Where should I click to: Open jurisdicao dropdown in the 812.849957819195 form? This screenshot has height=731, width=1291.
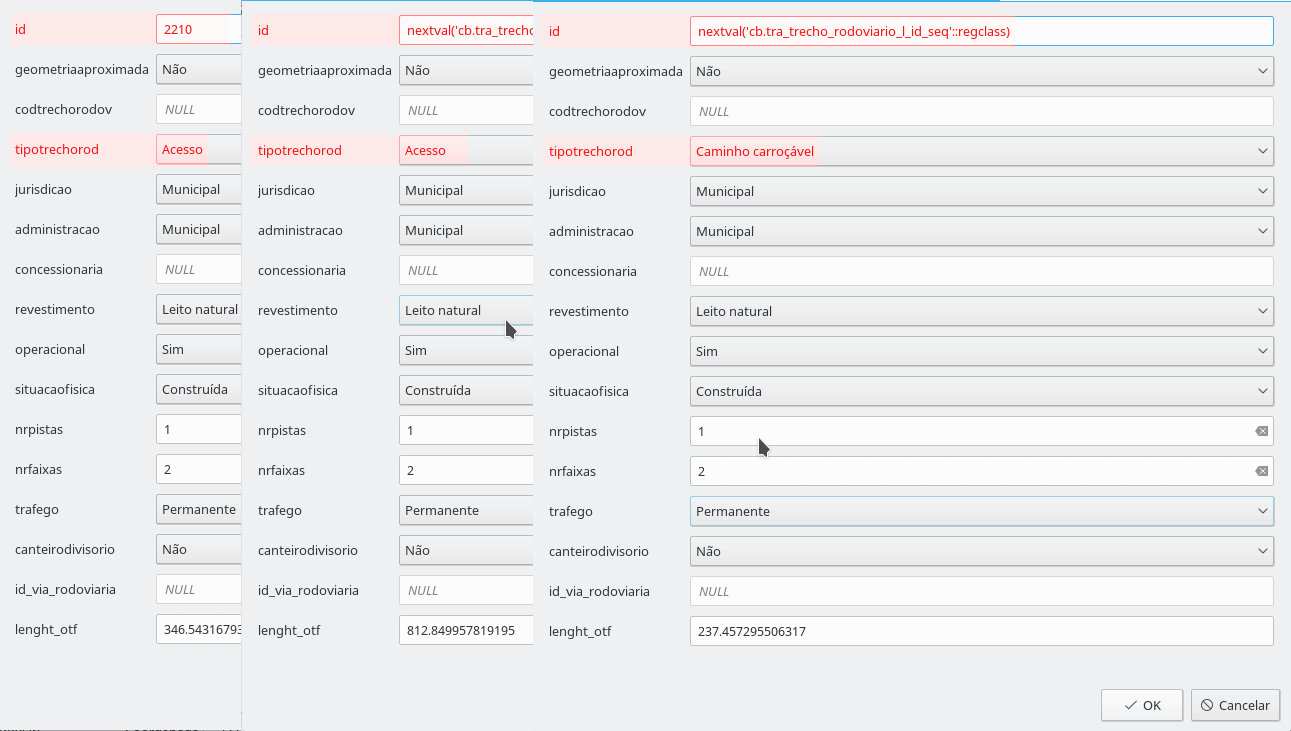[x=466, y=190]
